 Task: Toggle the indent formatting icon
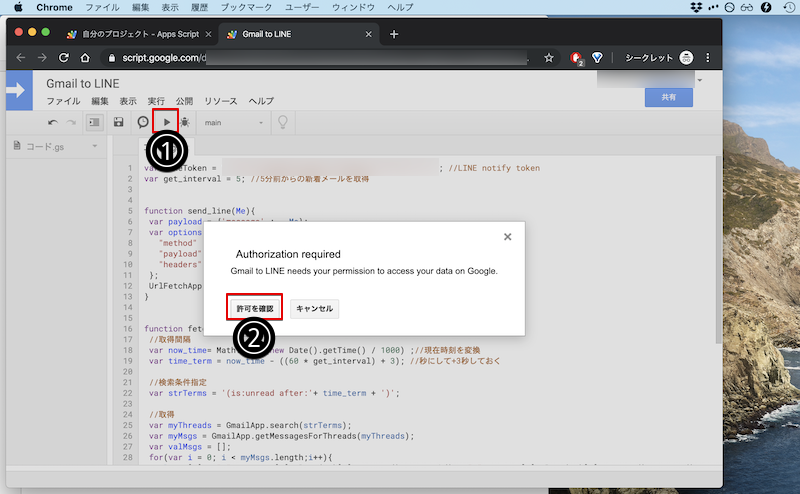click(94, 122)
